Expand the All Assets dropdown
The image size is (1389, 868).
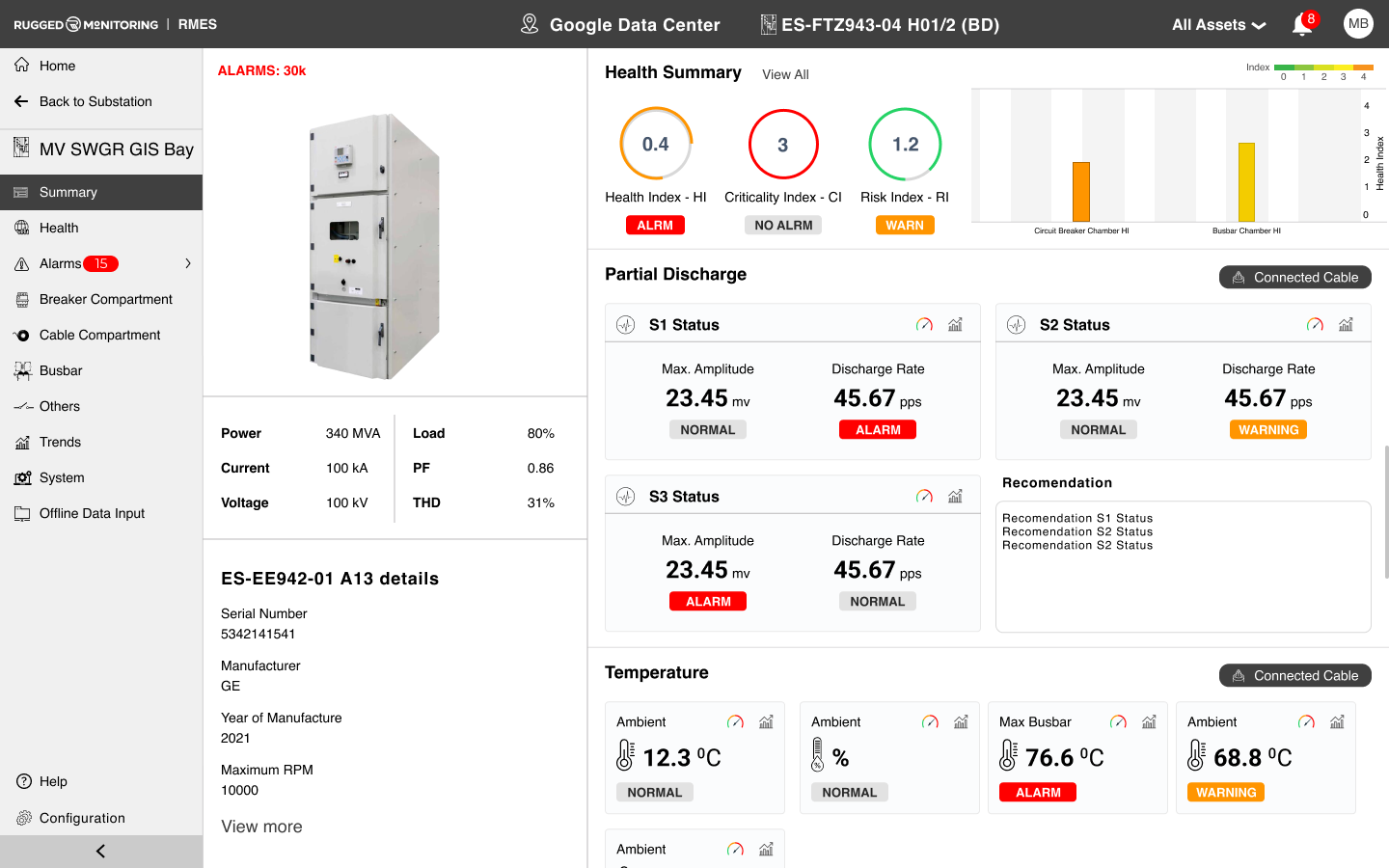1218,25
